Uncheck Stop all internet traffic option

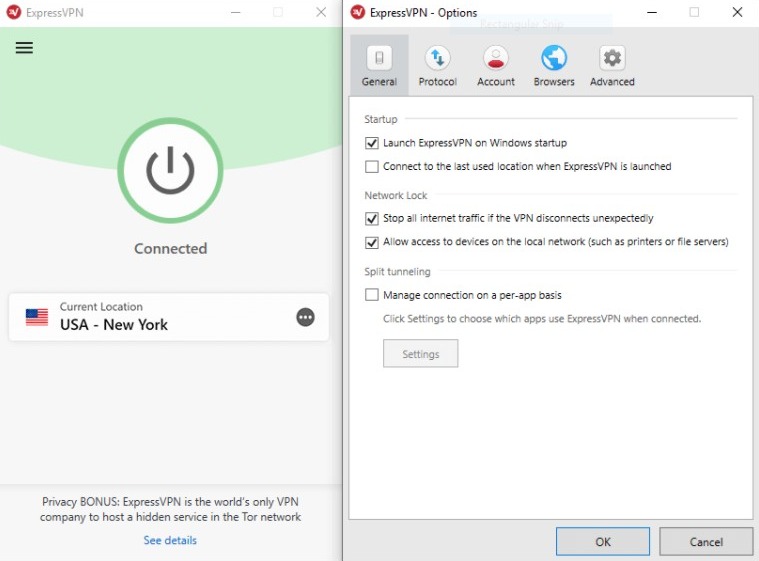point(372,218)
